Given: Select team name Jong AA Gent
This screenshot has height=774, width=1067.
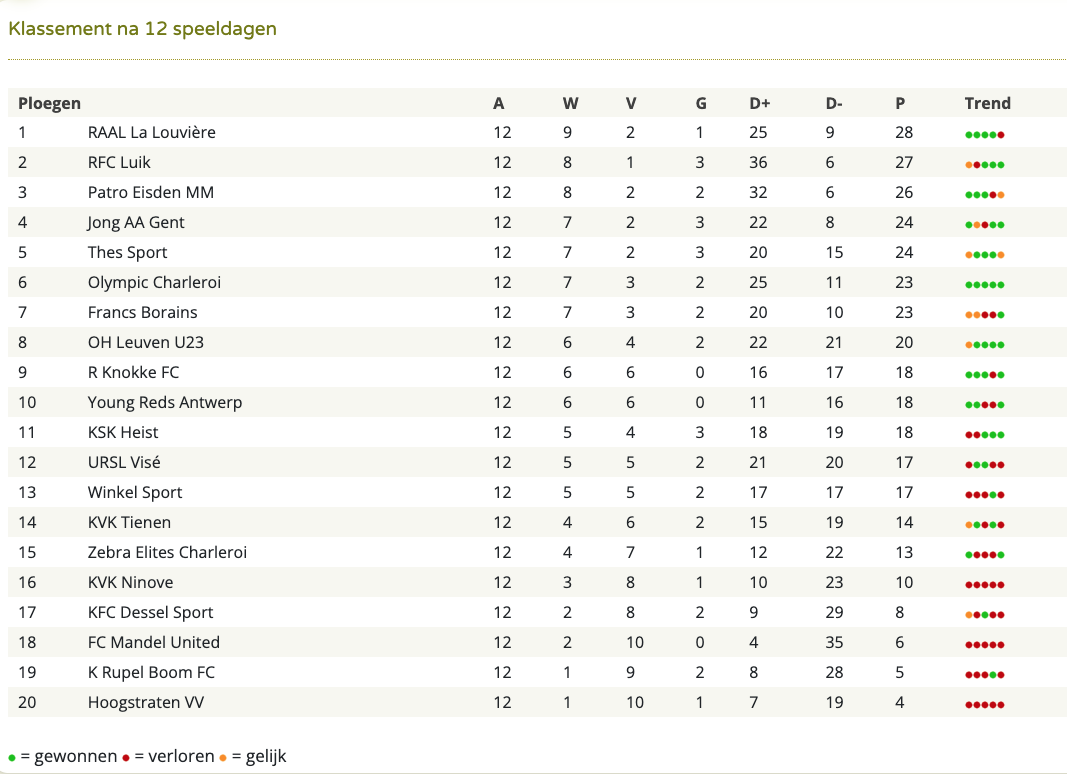Looking at the screenshot, I should click(x=135, y=223).
